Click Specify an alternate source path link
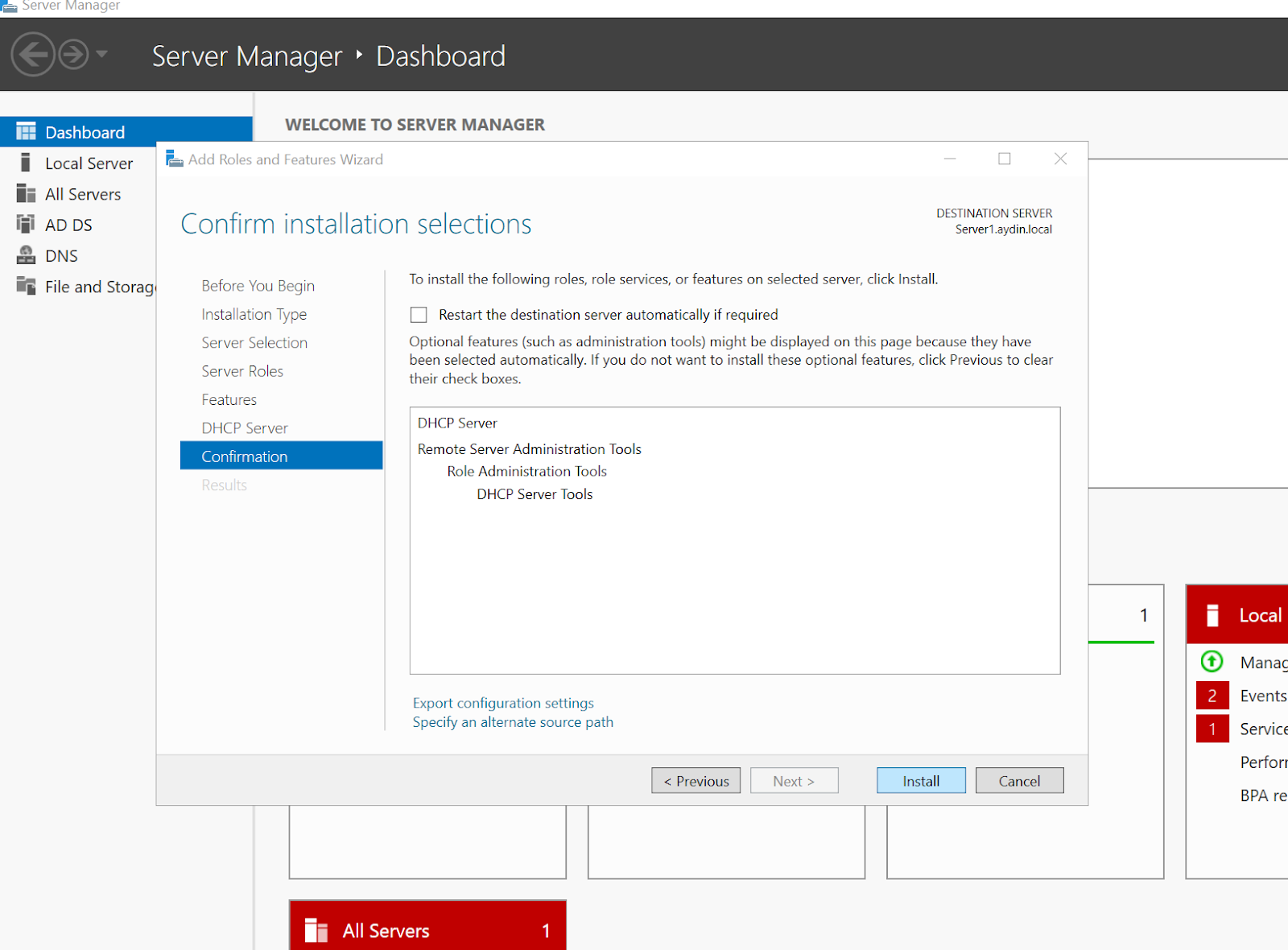 [x=513, y=722]
